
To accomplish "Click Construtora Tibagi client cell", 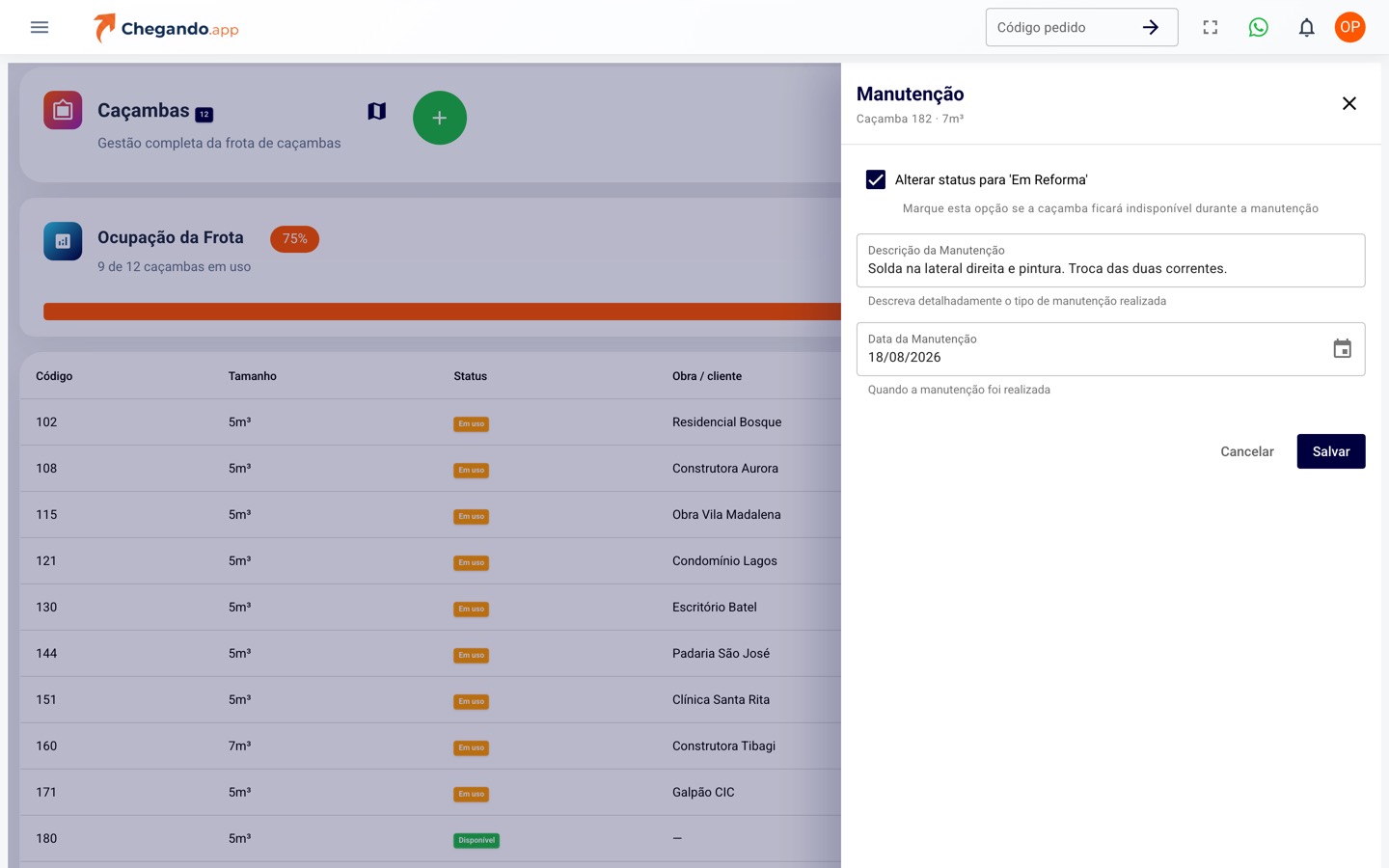I will [x=724, y=746].
